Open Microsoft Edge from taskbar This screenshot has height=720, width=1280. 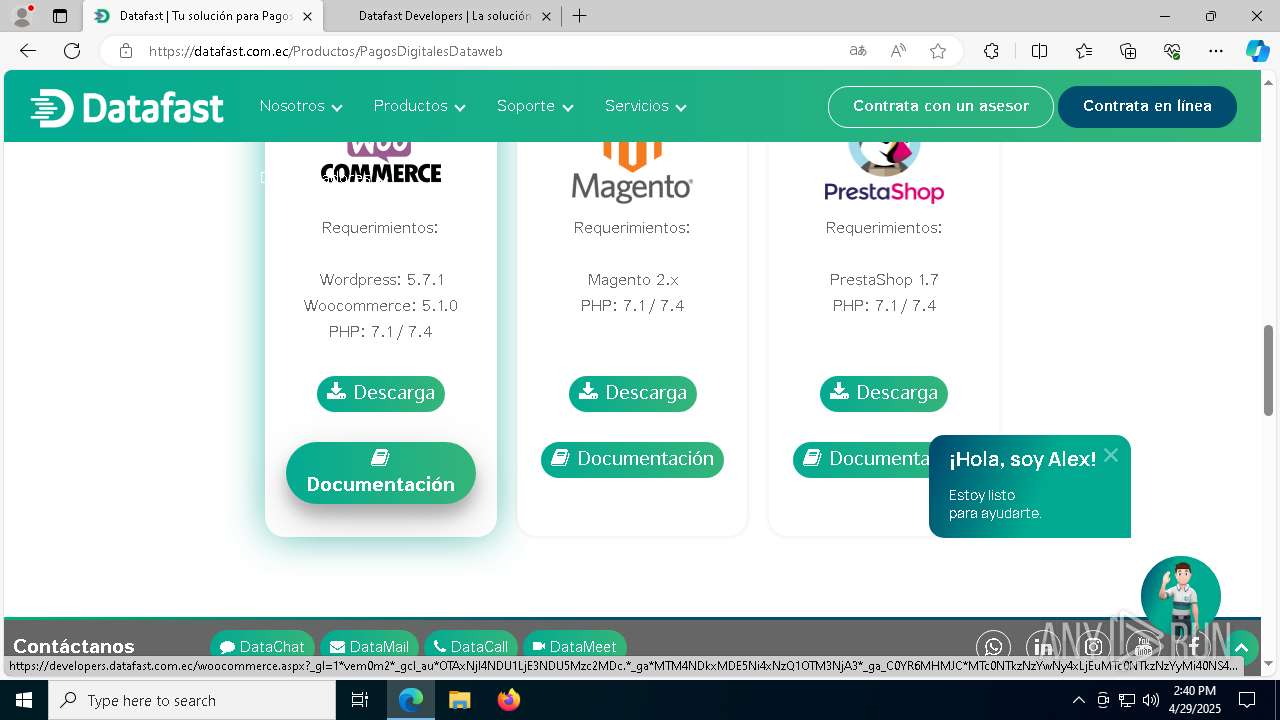click(411, 700)
